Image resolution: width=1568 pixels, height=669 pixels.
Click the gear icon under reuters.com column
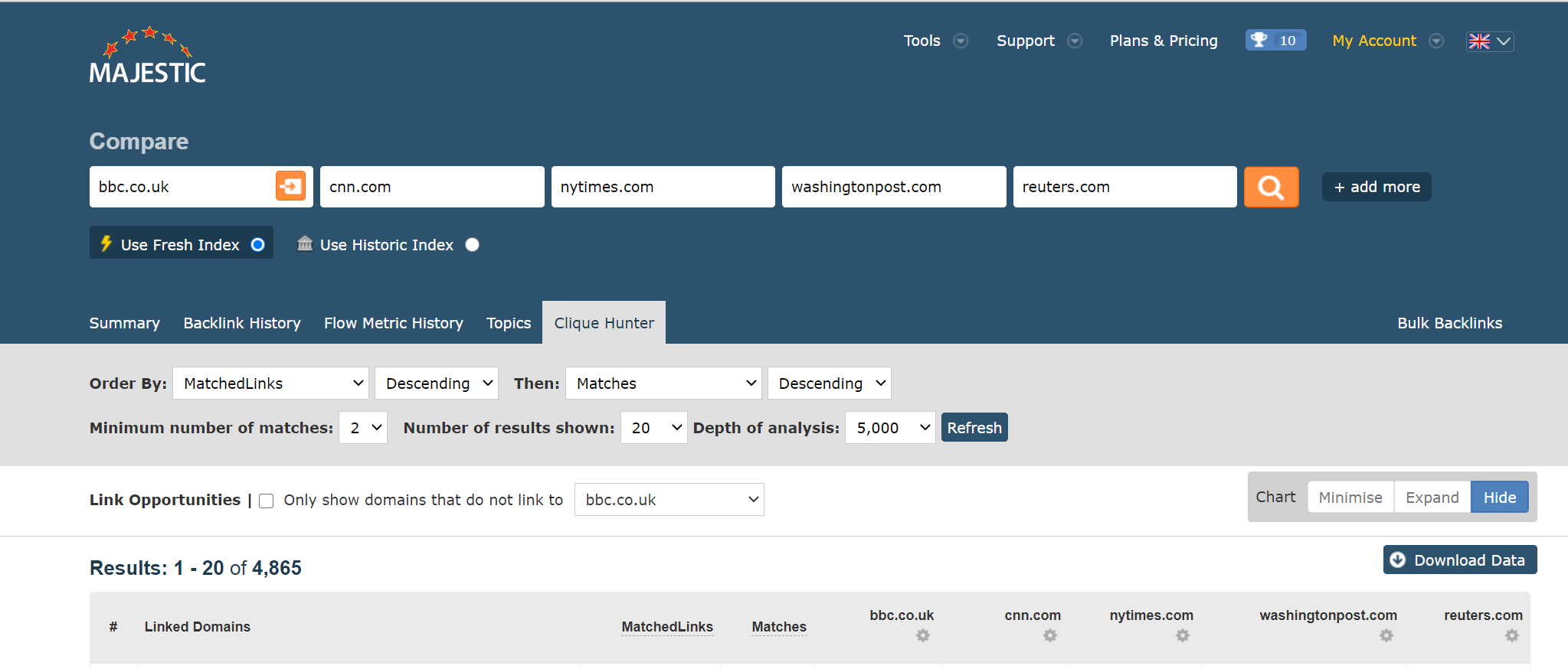(x=1512, y=635)
